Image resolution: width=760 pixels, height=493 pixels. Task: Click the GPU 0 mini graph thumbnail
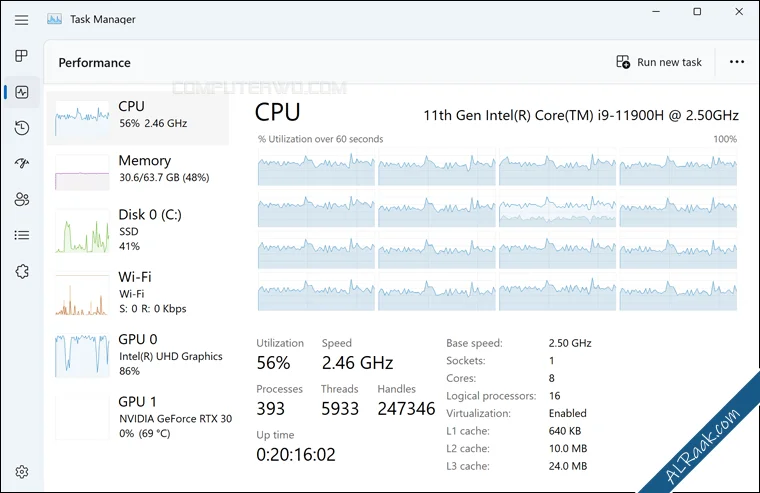point(82,355)
